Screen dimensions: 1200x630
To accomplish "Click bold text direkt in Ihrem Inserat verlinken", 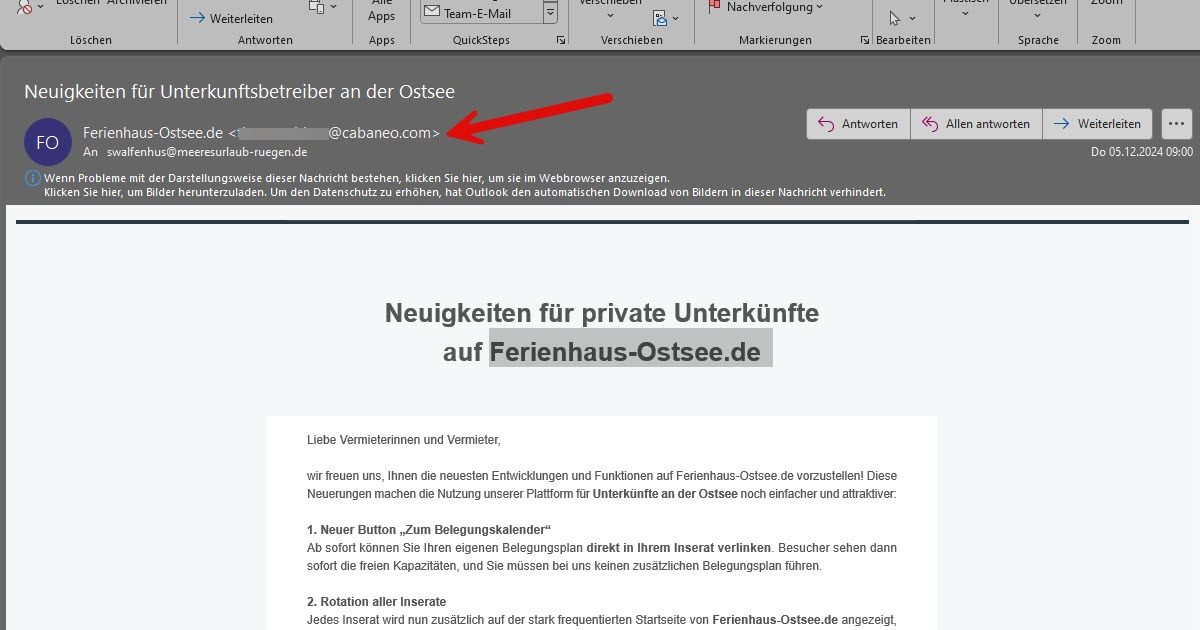I will (679, 547).
